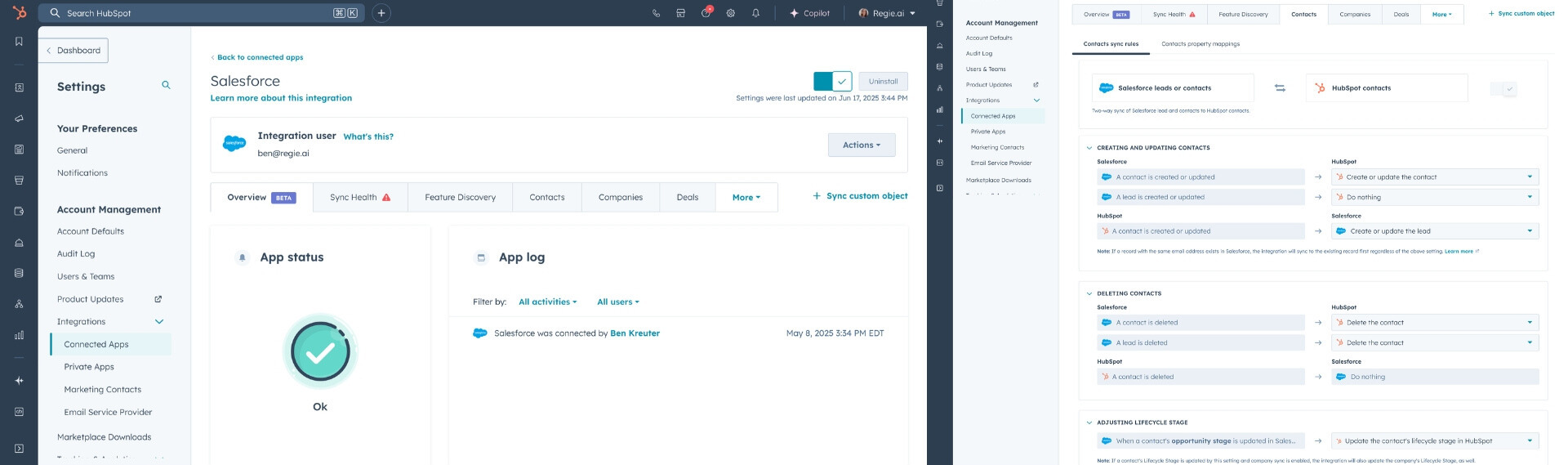1568x465 pixels.
Task: Open the bookmarks icon in left nav
Action: coord(20,42)
